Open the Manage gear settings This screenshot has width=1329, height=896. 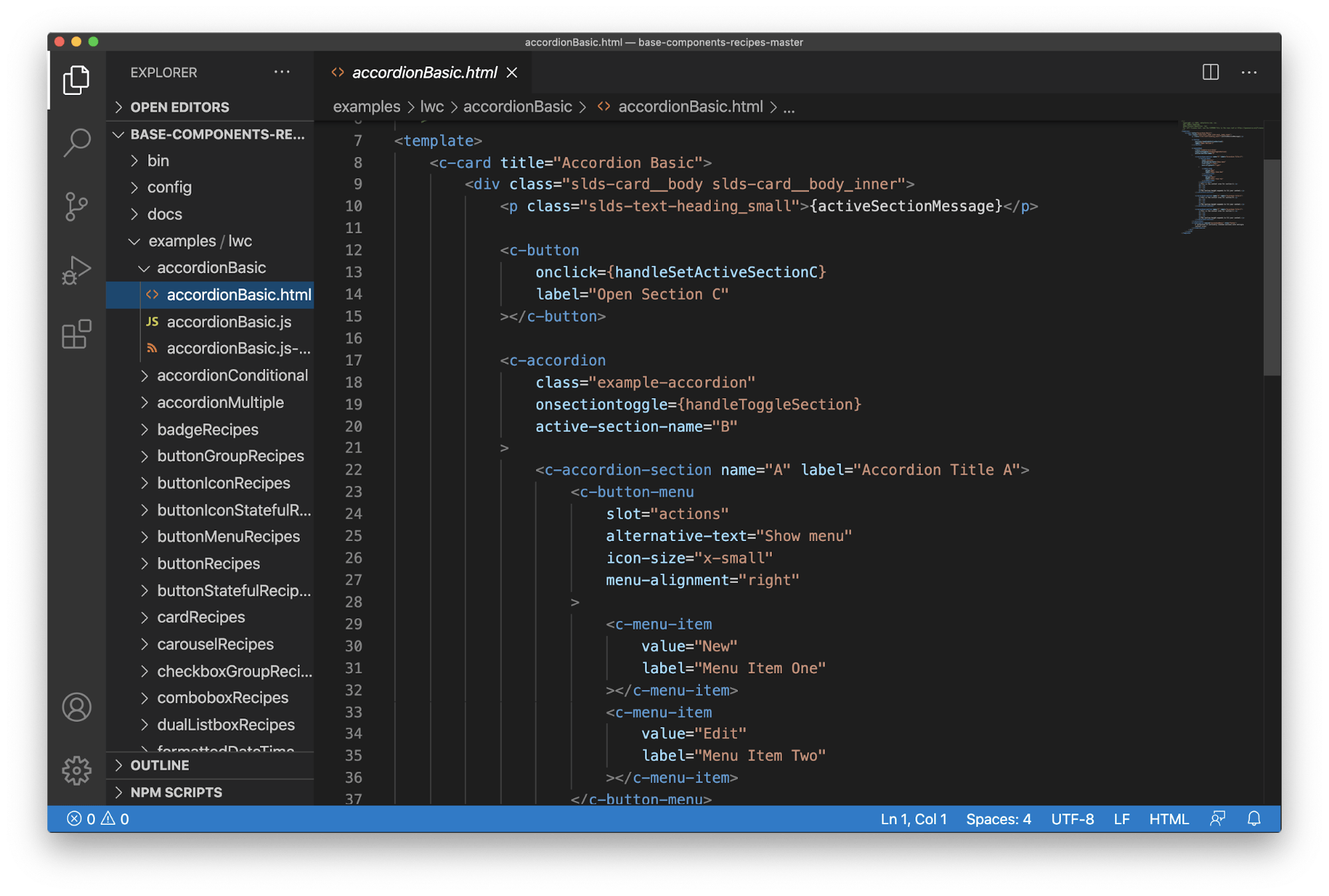(76, 770)
